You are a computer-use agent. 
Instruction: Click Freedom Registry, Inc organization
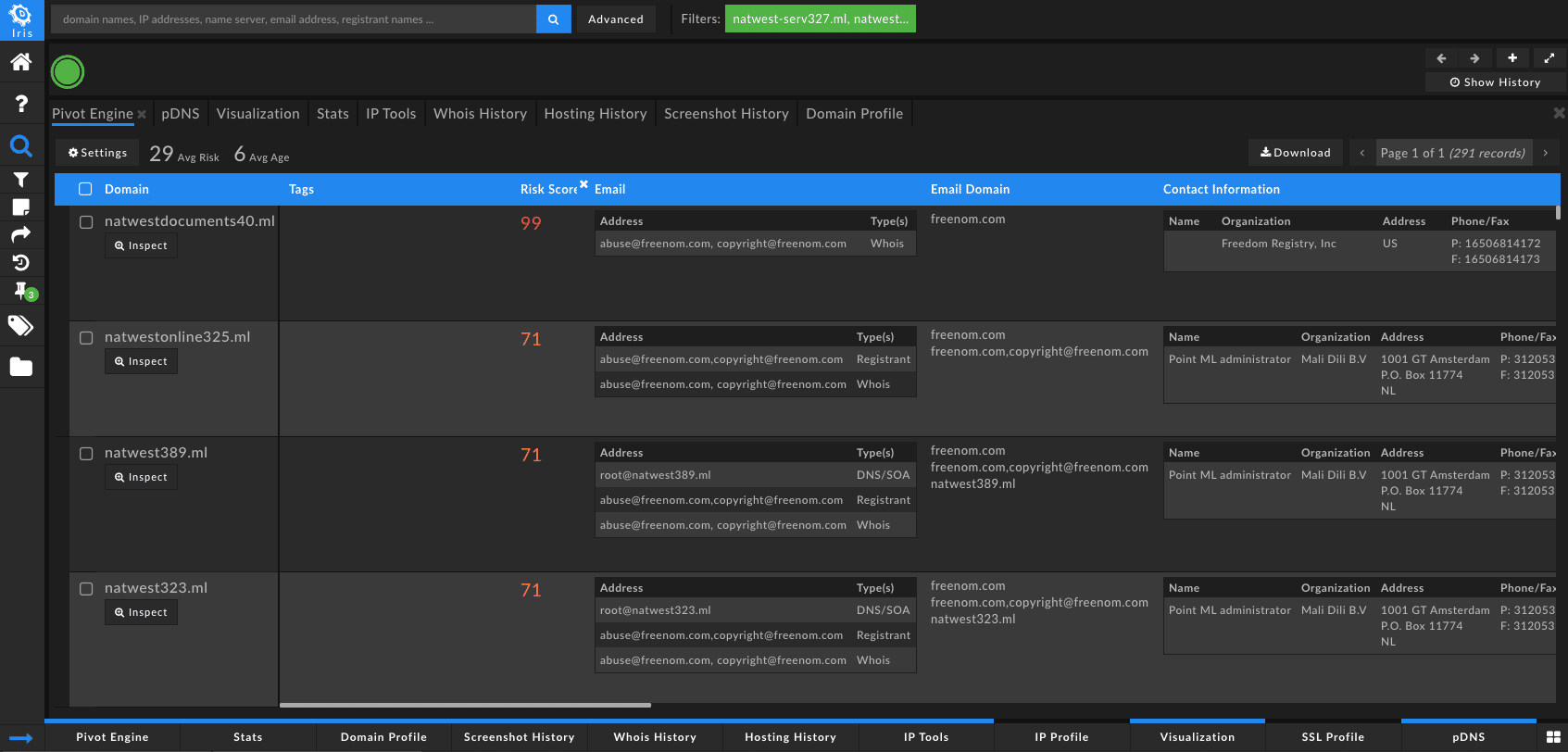point(1278,244)
